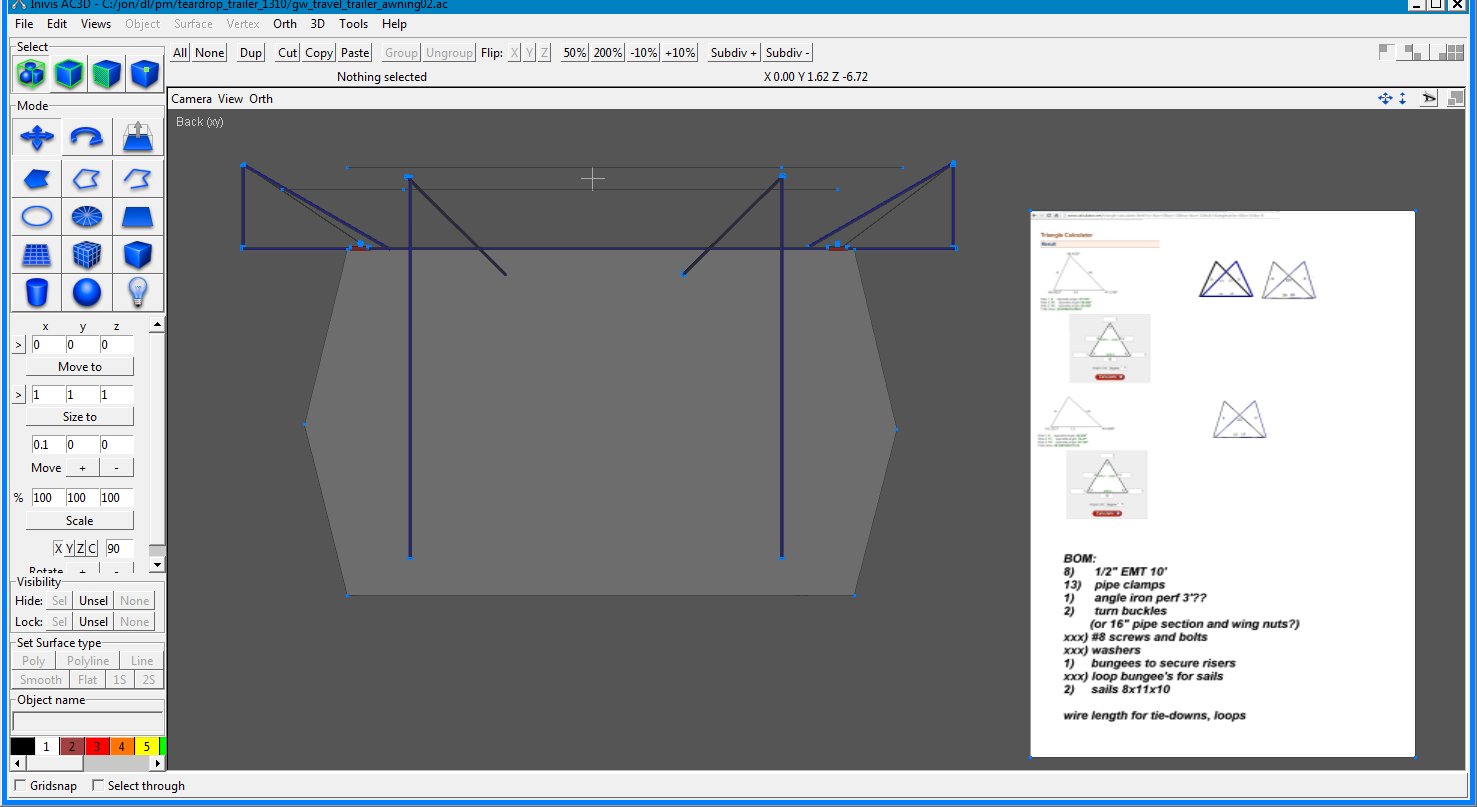The image size is (1477, 807).
Task: Click the Scale button
Action: point(80,521)
